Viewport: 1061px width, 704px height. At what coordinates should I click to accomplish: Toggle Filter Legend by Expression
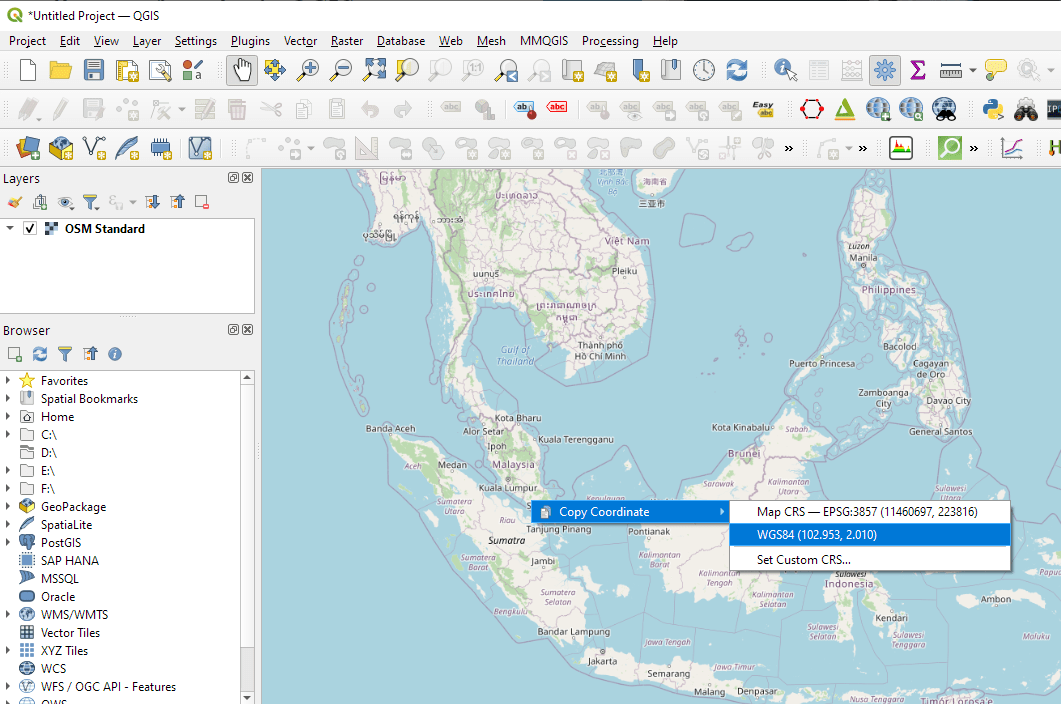pyautogui.click(x=90, y=202)
